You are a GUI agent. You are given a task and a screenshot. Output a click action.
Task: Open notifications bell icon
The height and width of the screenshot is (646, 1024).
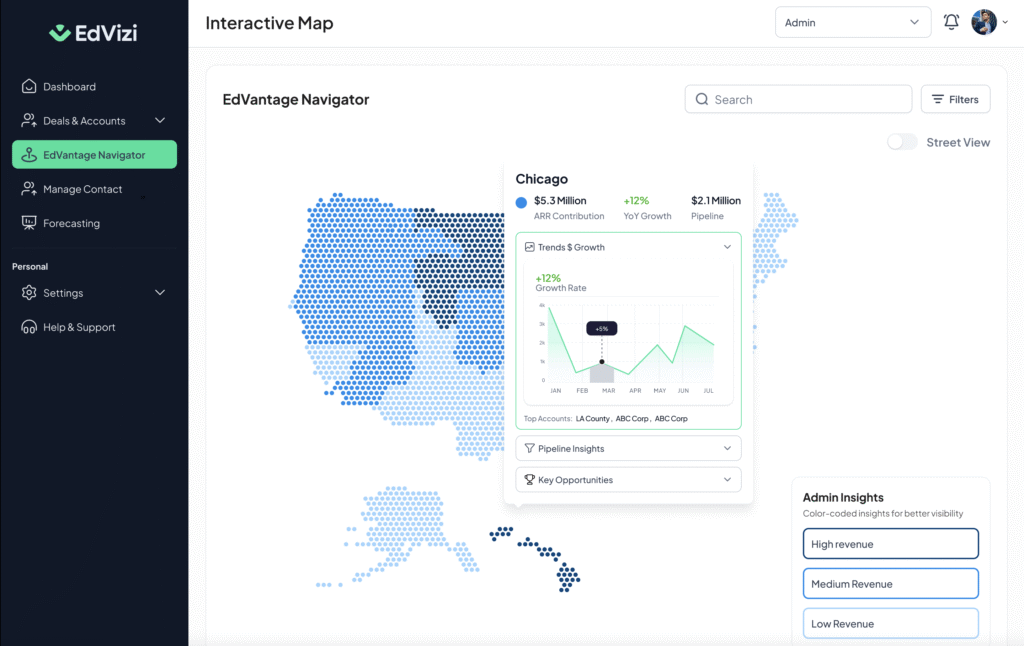[x=951, y=22]
